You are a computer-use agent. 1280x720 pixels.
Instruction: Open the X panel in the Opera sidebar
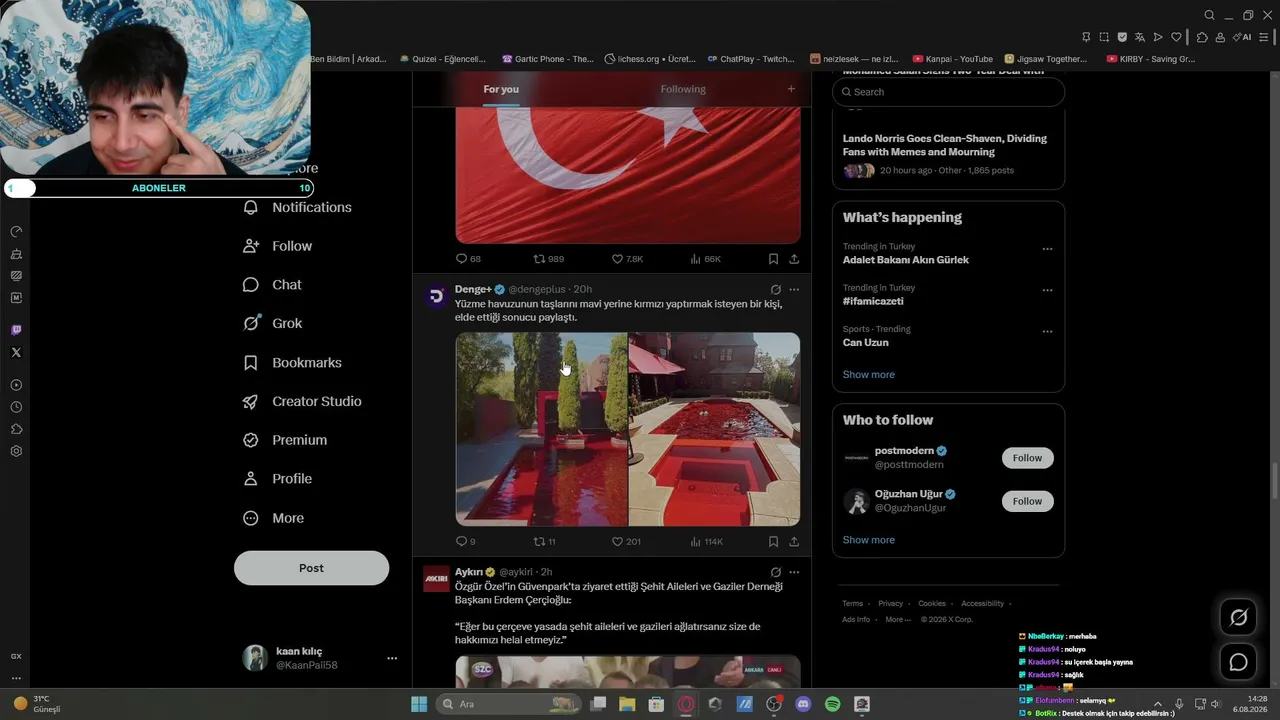tap(16, 352)
